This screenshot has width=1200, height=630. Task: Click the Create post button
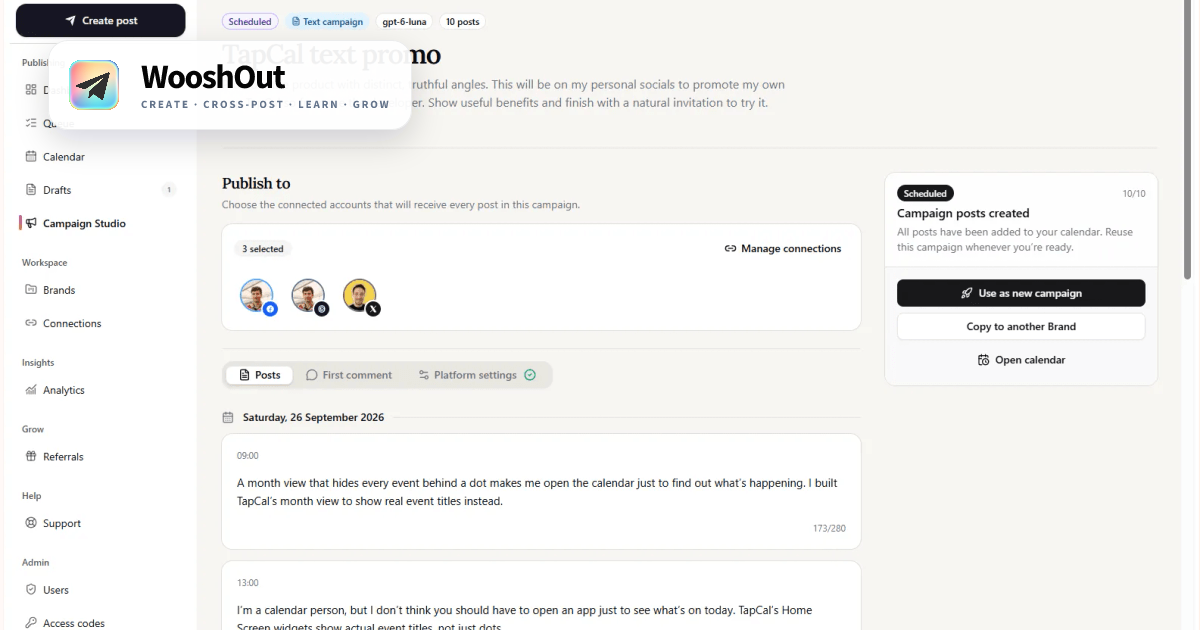(x=101, y=20)
